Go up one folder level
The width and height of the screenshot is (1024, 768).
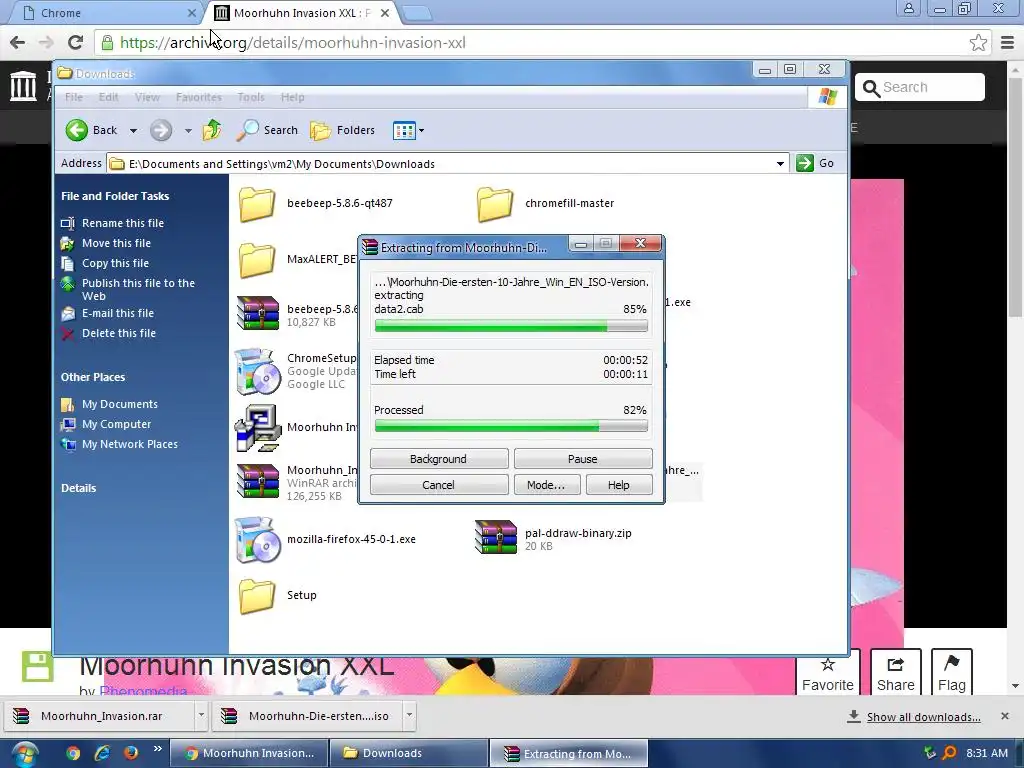tap(212, 130)
